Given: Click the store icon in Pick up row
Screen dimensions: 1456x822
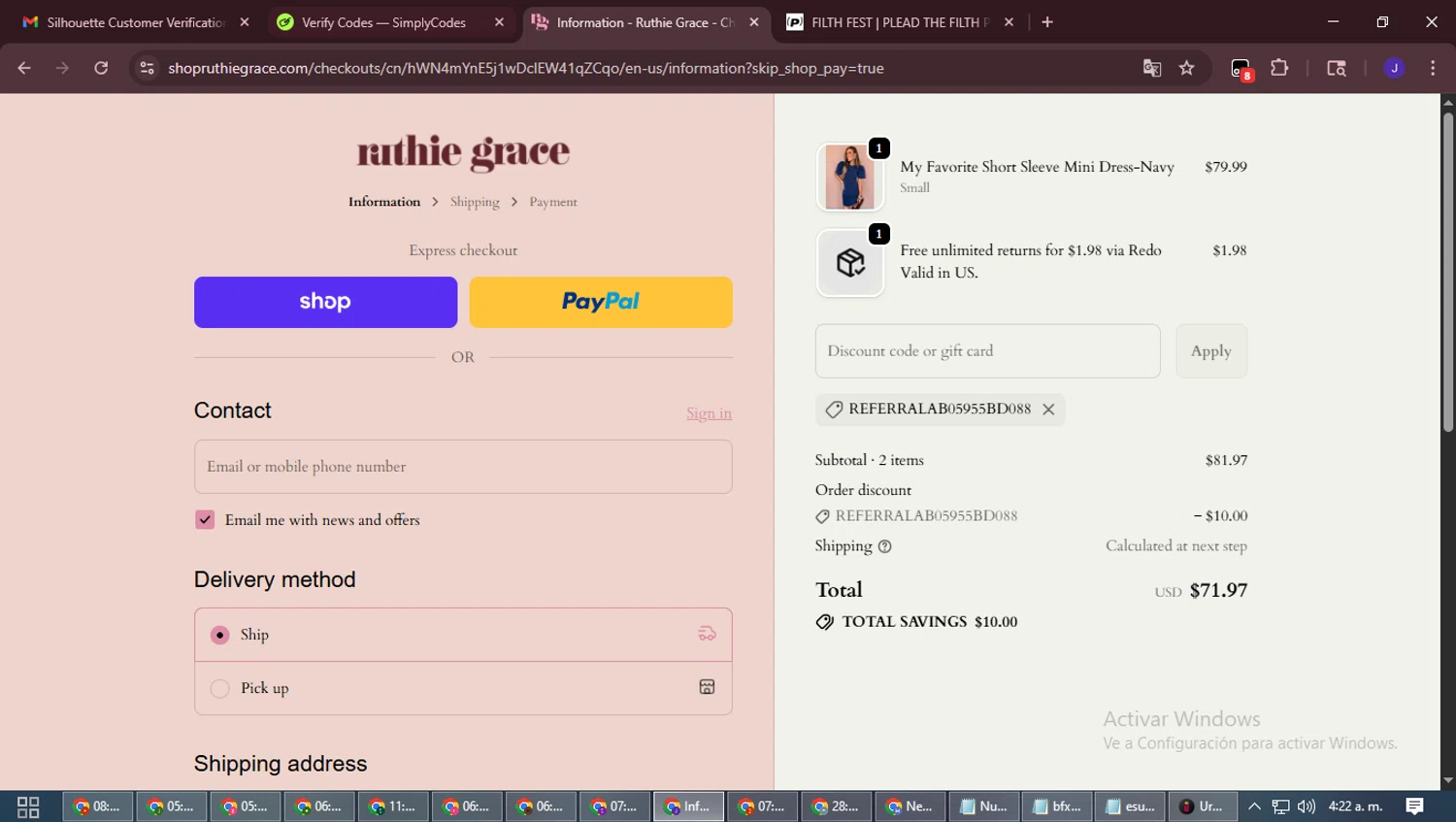Looking at the screenshot, I should [707, 687].
